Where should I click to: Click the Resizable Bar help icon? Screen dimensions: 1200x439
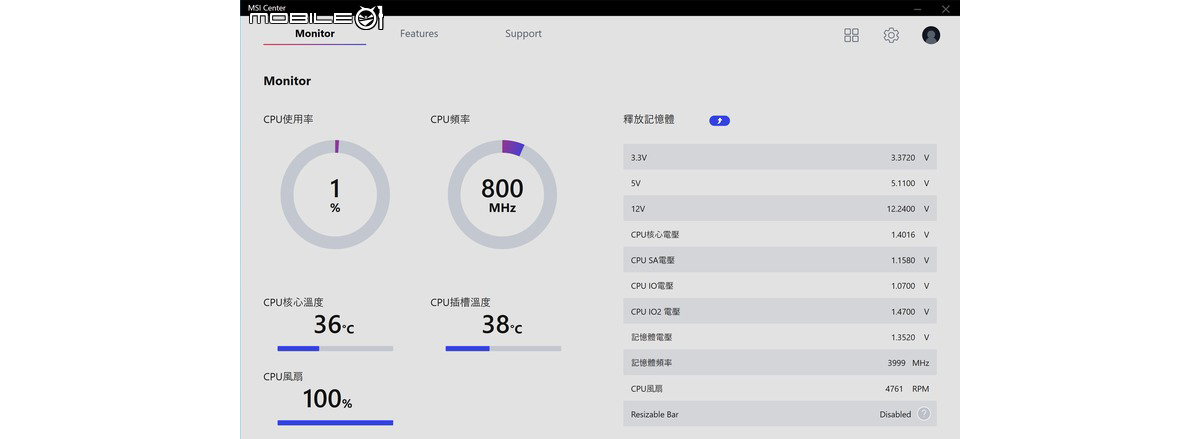924,414
